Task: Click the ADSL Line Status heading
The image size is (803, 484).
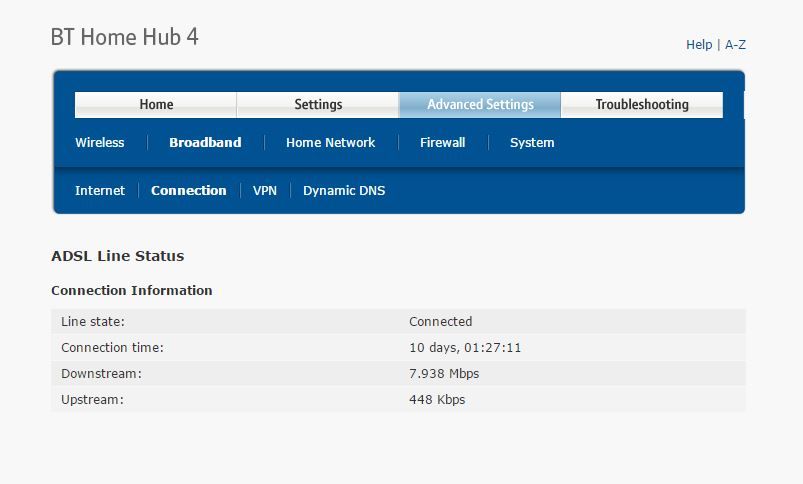Action: 118,256
